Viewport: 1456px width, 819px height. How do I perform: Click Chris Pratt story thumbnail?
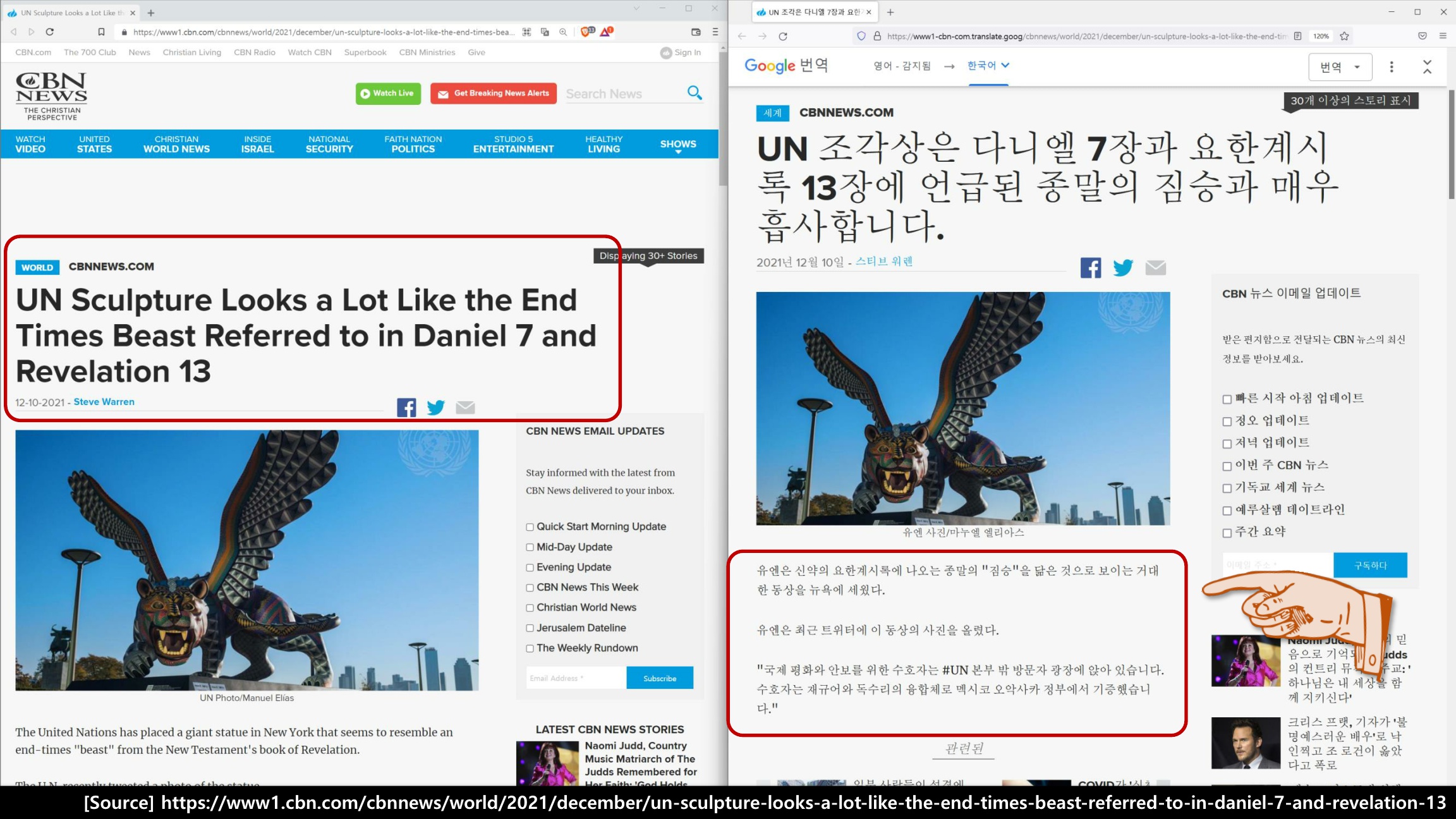(x=1246, y=743)
